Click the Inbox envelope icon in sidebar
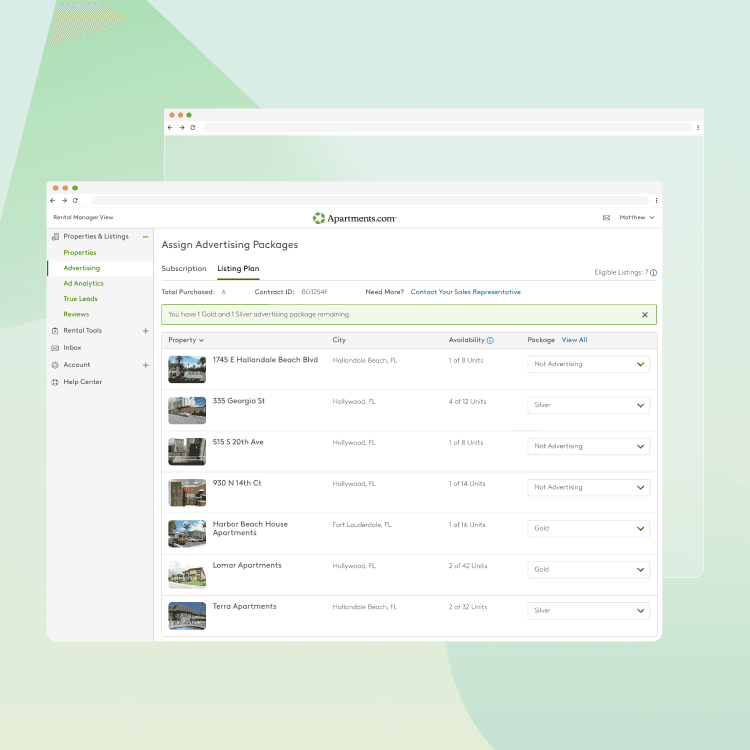 [55, 348]
